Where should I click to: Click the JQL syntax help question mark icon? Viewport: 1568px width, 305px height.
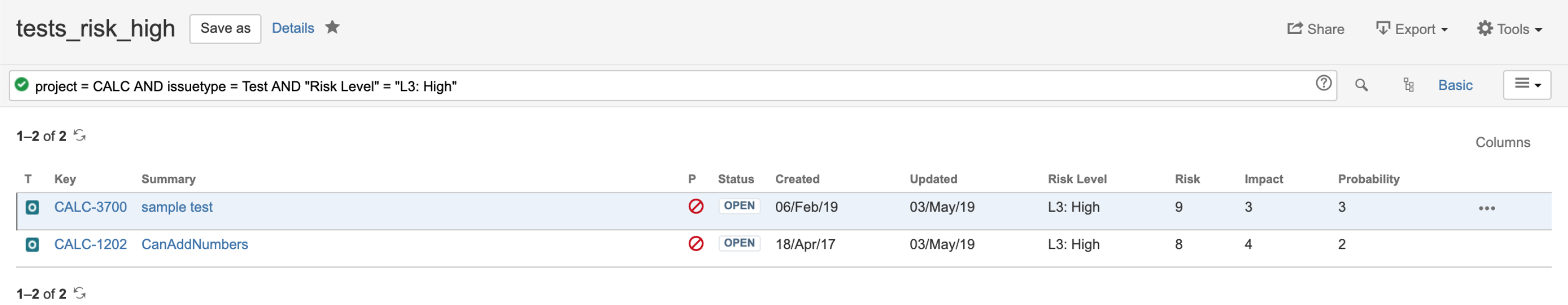[1323, 83]
